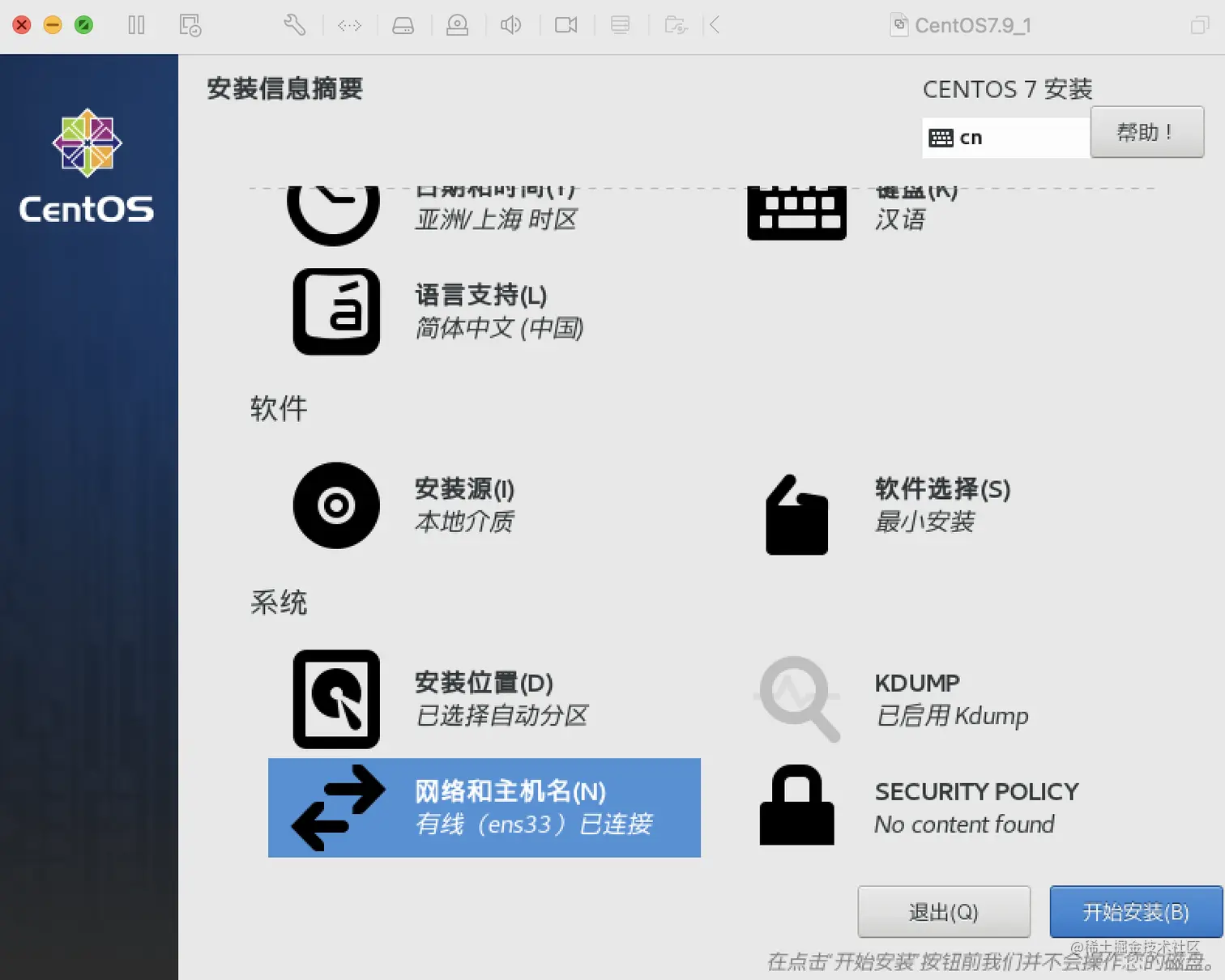
Task: Click 软件选择(S) label
Action: click(x=942, y=489)
